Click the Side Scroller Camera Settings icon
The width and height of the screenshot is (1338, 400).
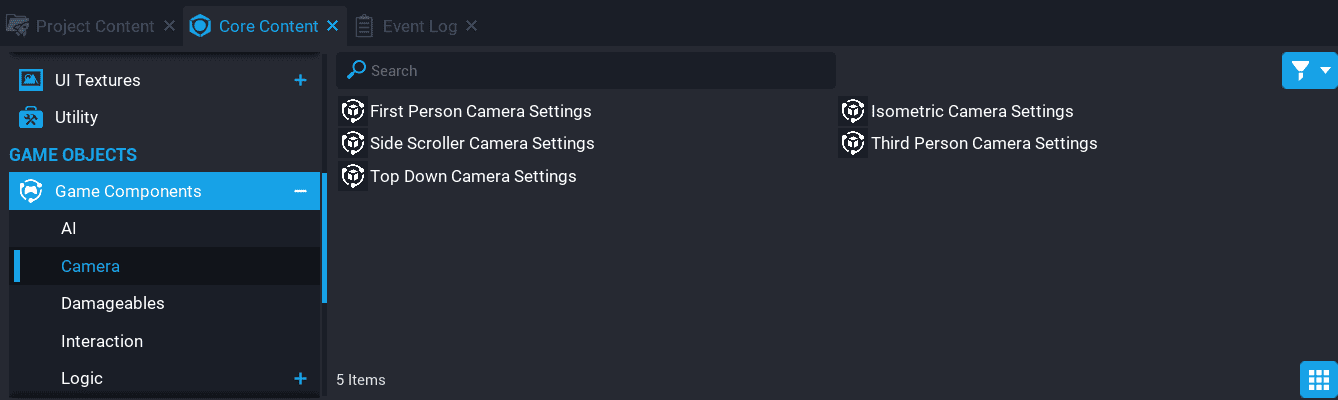[x=353, y=143]
